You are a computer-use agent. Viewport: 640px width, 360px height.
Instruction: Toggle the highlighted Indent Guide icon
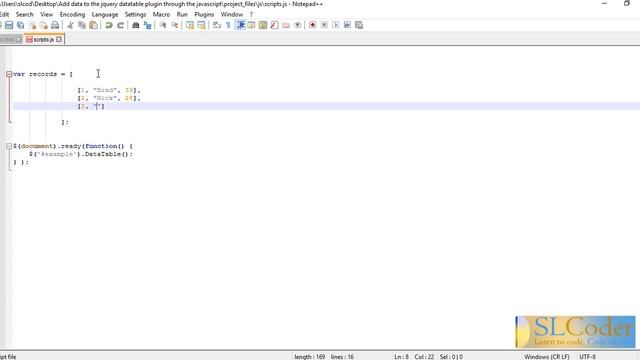coord(240,25)
